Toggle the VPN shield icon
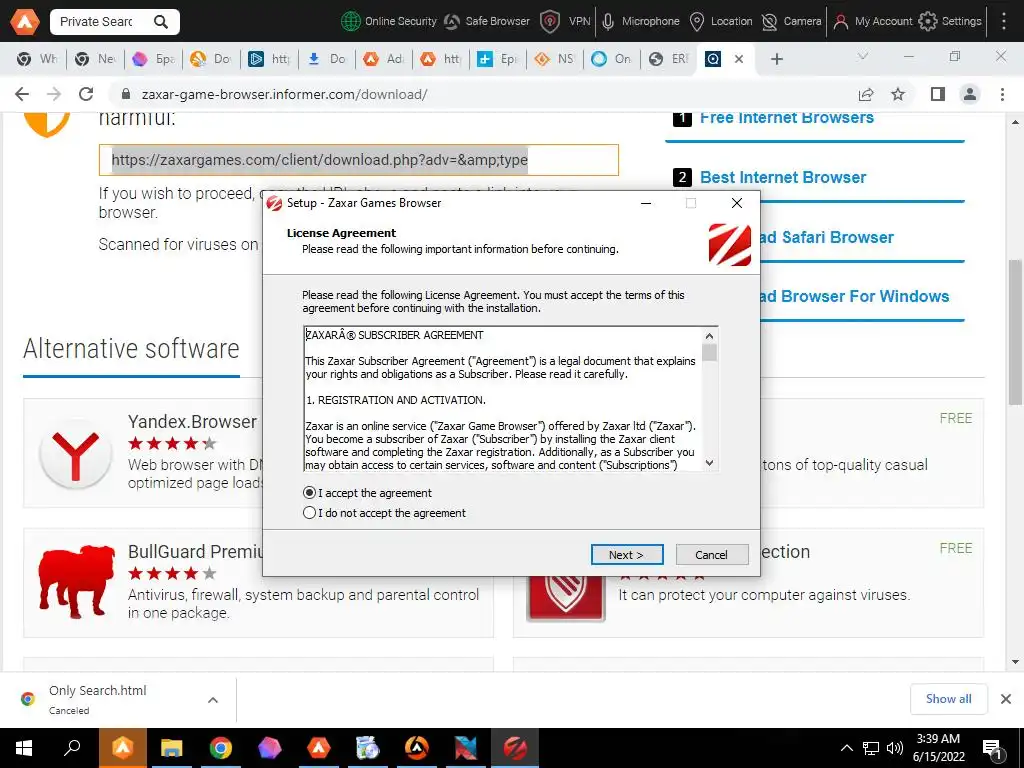The height and width of the screenshot is (768, 1024). click(x=550, y=22)
